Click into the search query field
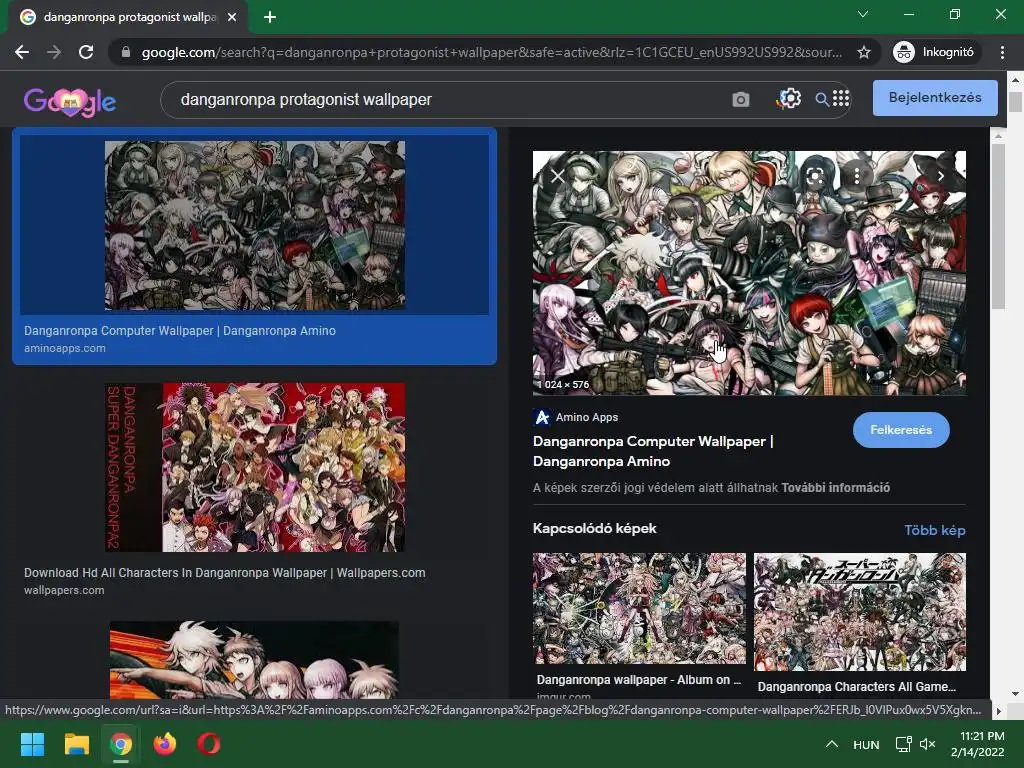The width and height of the screenshot is (1024, 768). click(444, 99)
